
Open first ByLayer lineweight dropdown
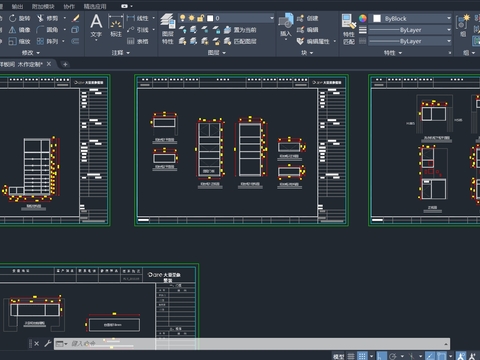coord(449,30)
